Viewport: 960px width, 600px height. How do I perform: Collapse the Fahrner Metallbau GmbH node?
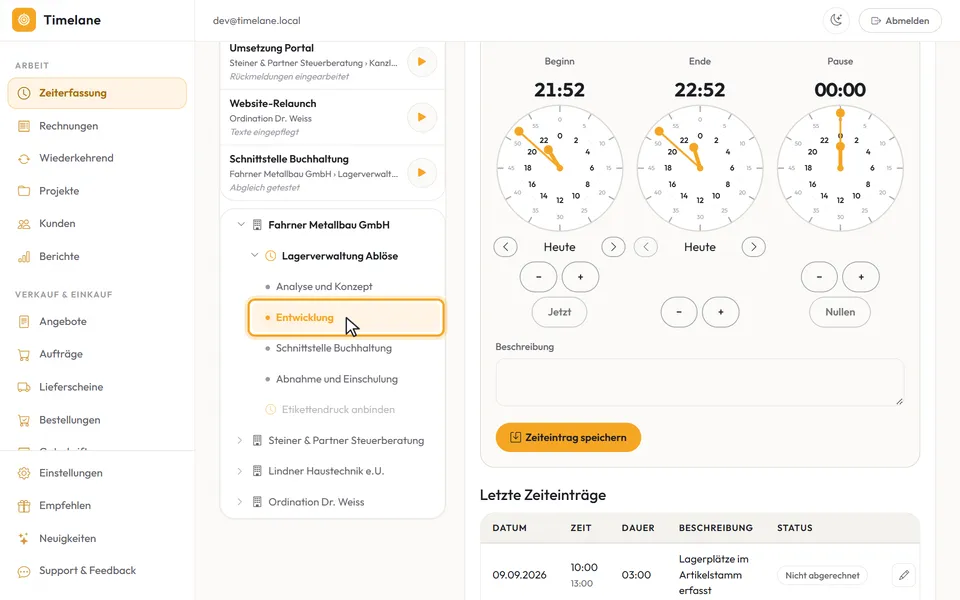(241, 225)
